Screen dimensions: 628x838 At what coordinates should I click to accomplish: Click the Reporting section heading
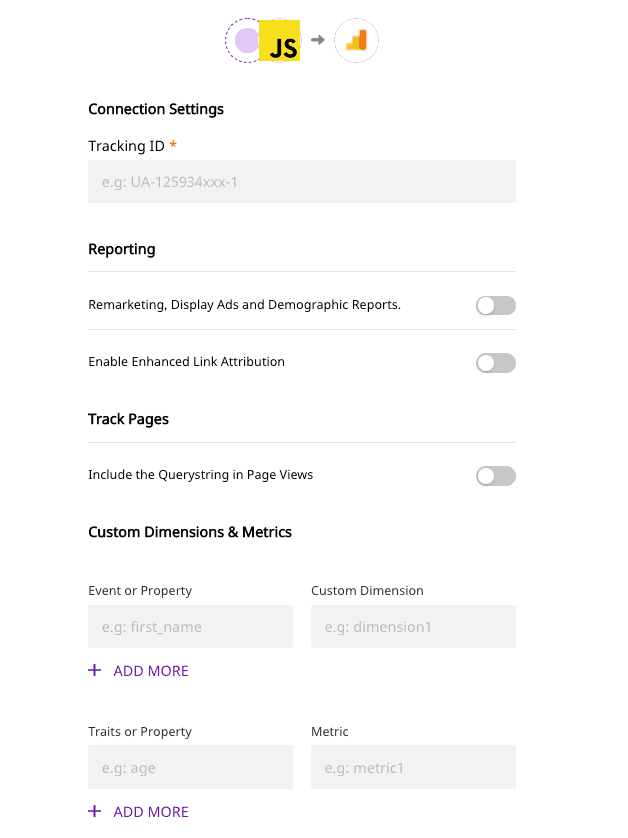point(122,249)
